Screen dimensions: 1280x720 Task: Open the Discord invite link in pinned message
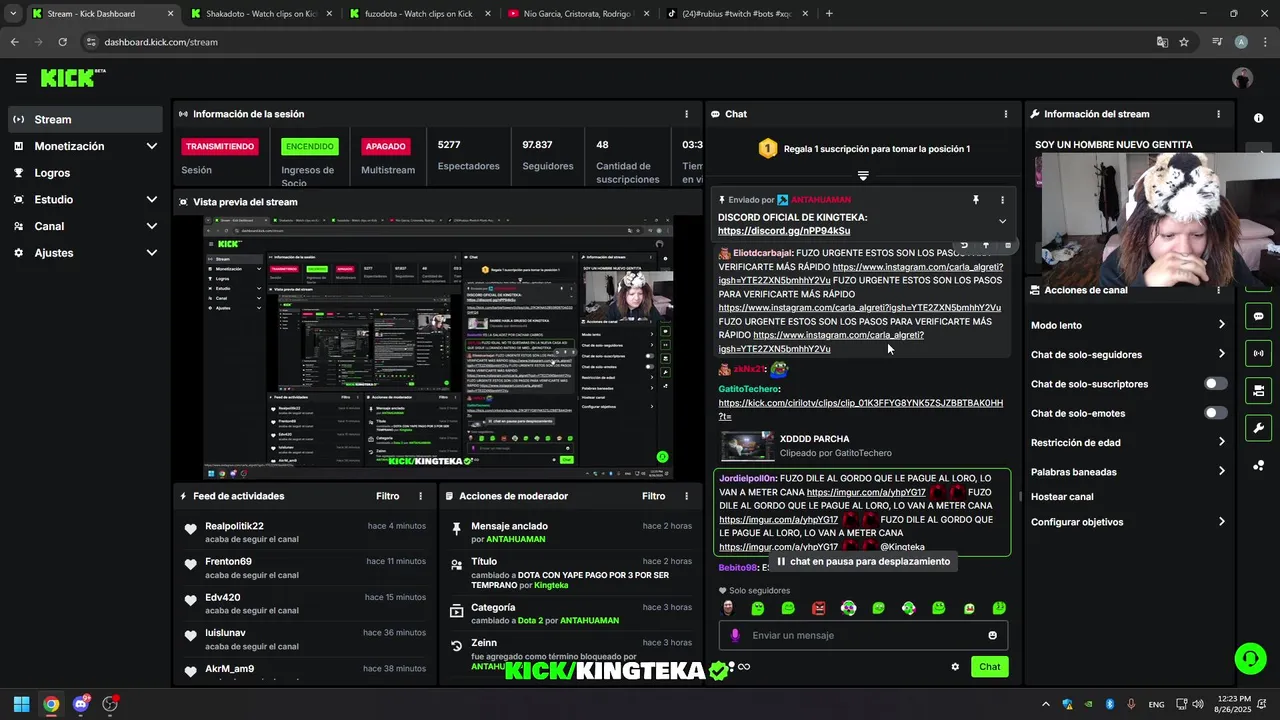[x=784, y=231]
